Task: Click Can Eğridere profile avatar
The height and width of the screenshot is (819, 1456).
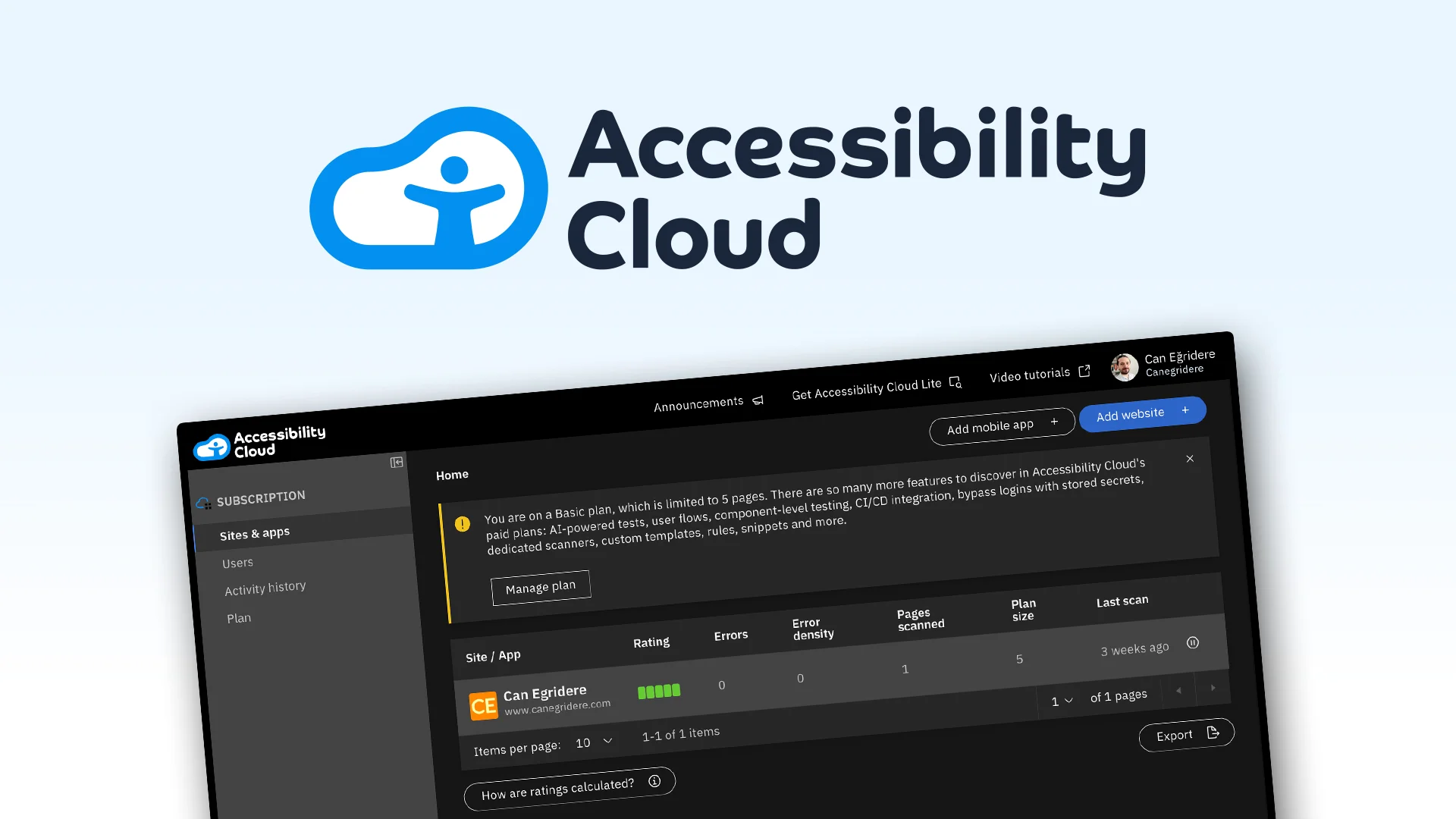Action: coord(1125,367)
